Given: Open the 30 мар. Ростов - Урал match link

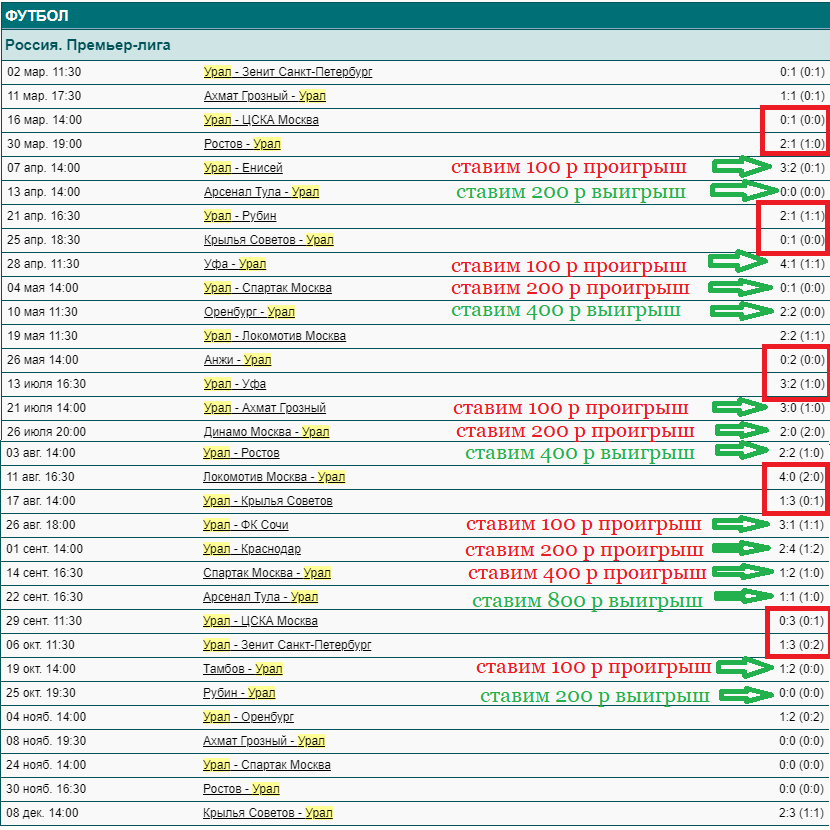Looking at the screenshot, I should pyautogui.click(x=242, y=144).
